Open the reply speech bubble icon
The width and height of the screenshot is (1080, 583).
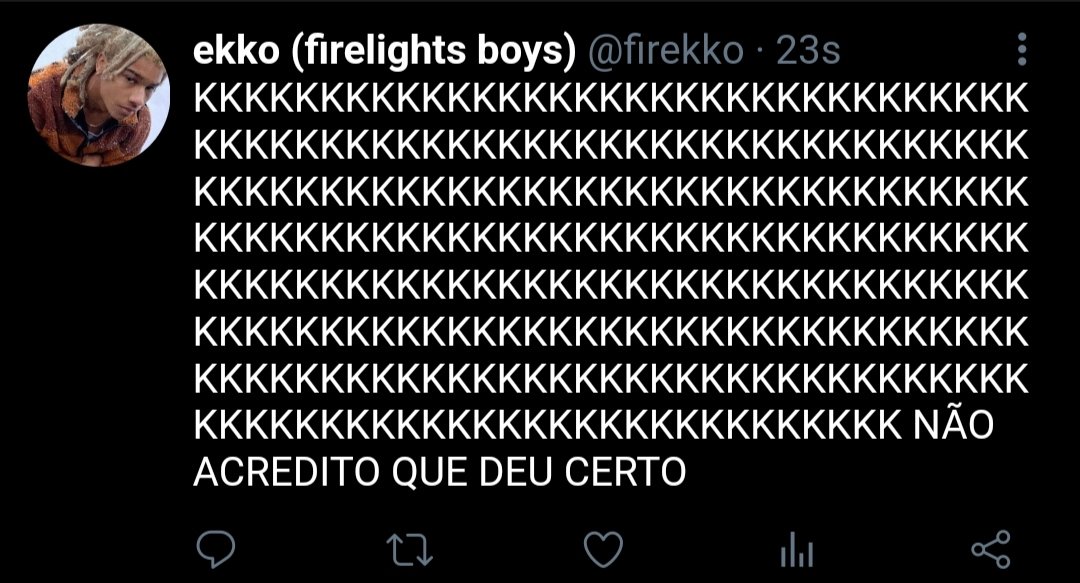(x=216, y=549)
